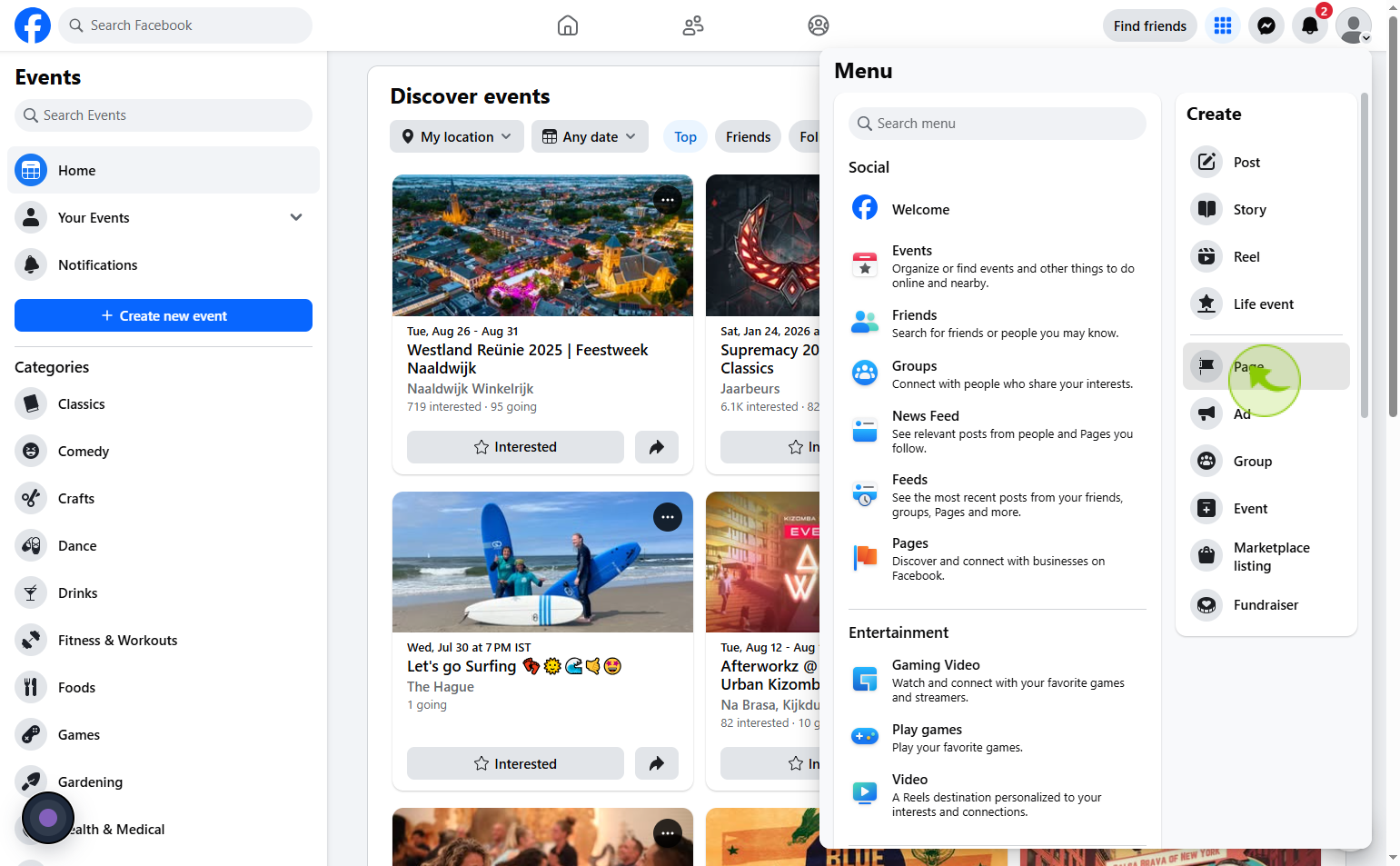Open more options on Surfing event card
Viewport: 1400px width, 866px height.
click(x=668, y=517)
